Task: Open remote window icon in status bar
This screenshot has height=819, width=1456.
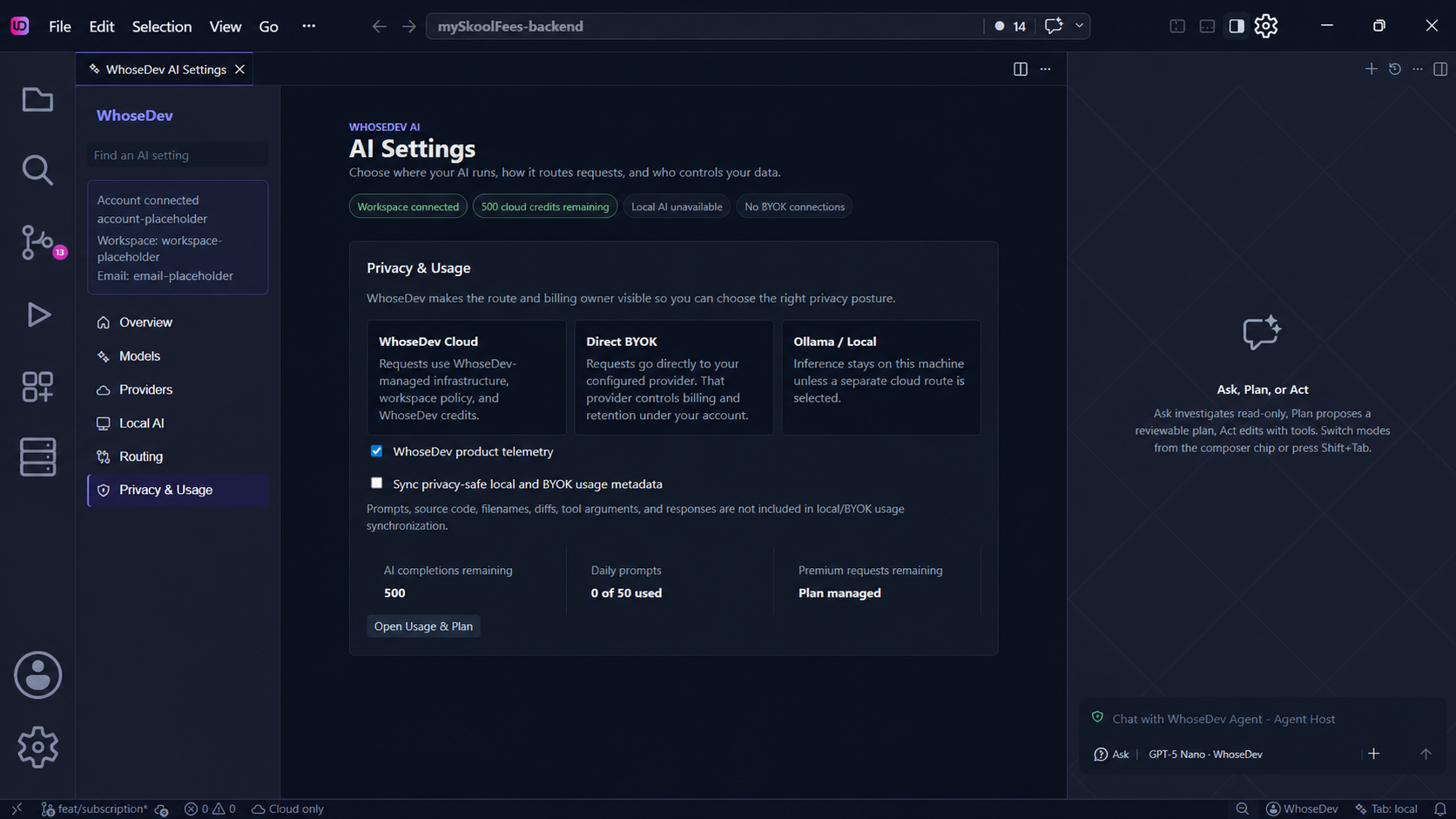Action: (17, 809)
